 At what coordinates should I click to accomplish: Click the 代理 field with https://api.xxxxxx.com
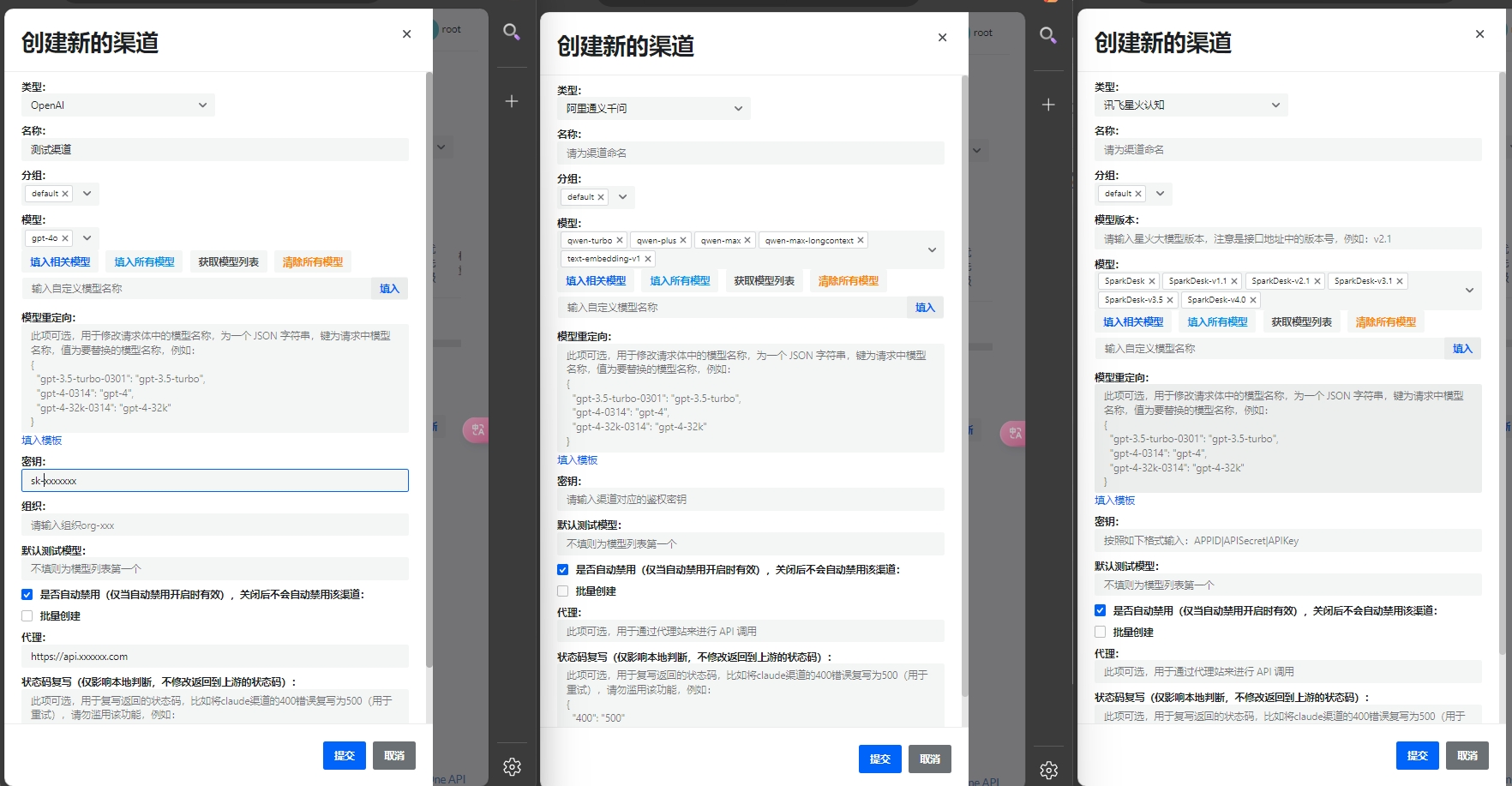[215, 657]
